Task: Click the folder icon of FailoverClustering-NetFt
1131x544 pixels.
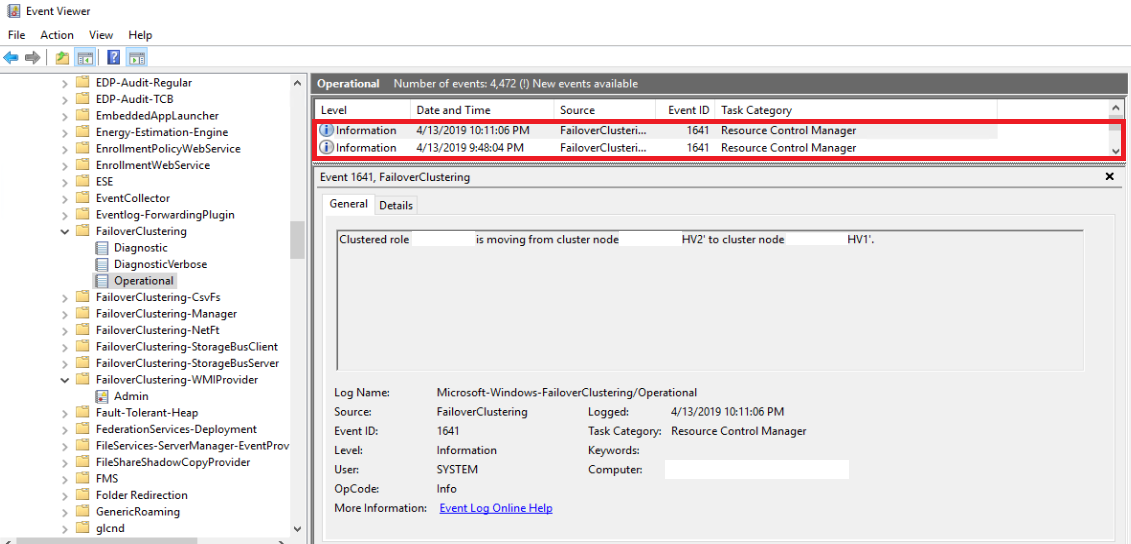Action: click(x=83, y=330)
